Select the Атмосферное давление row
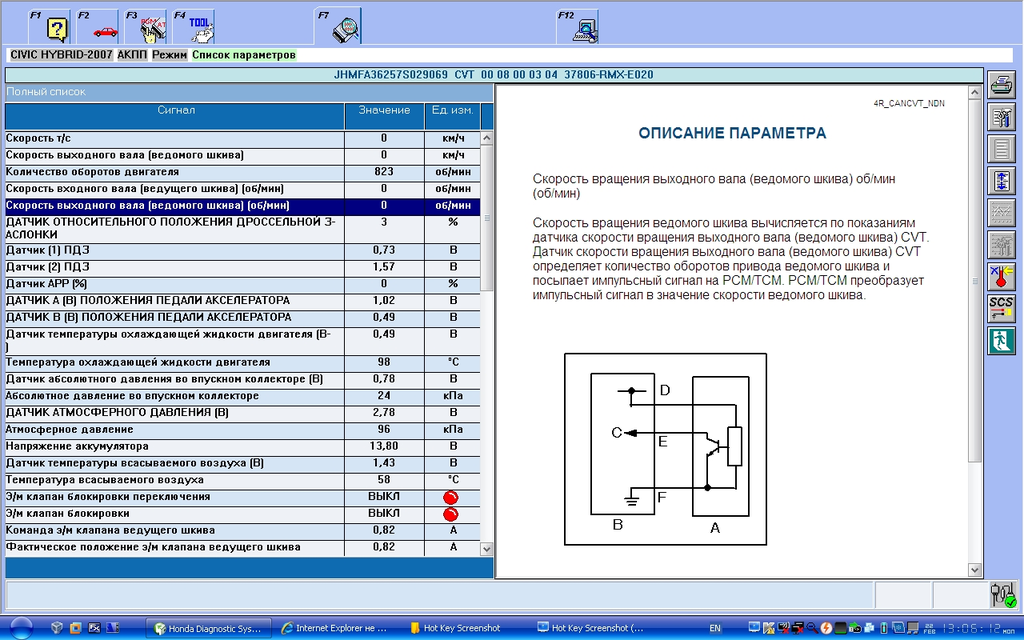 (242, 430)
